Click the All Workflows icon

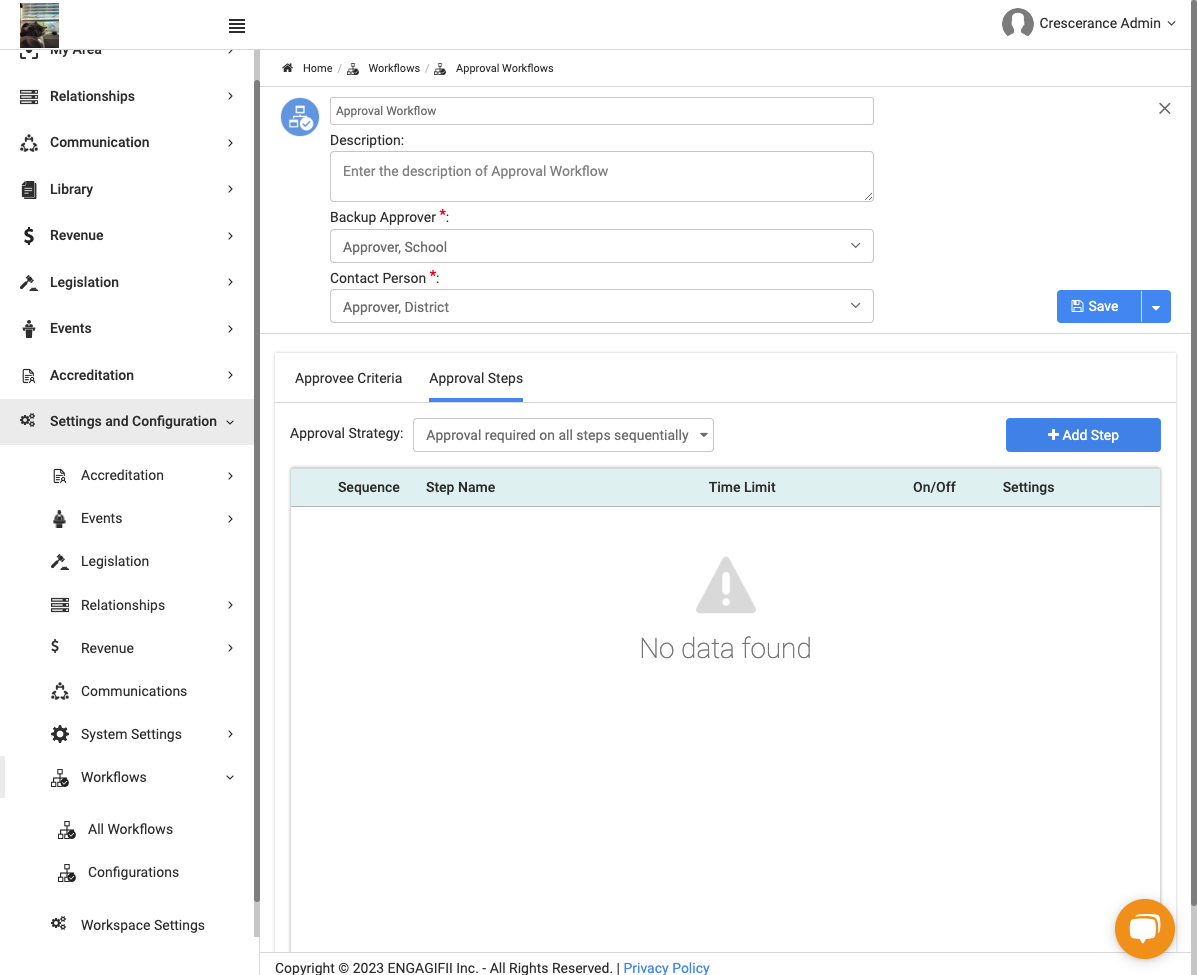pyautogui.click(x=67, y=830)
